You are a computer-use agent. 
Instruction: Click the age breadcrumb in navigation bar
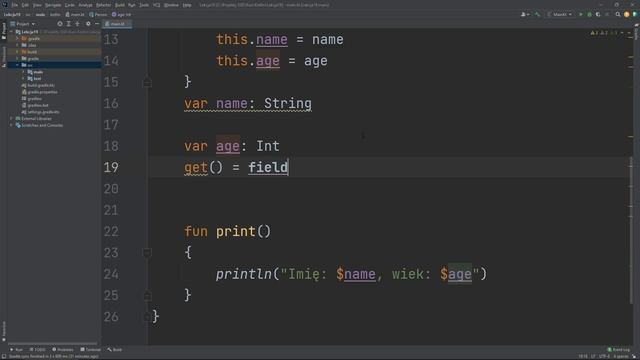(x=122, y=15)
